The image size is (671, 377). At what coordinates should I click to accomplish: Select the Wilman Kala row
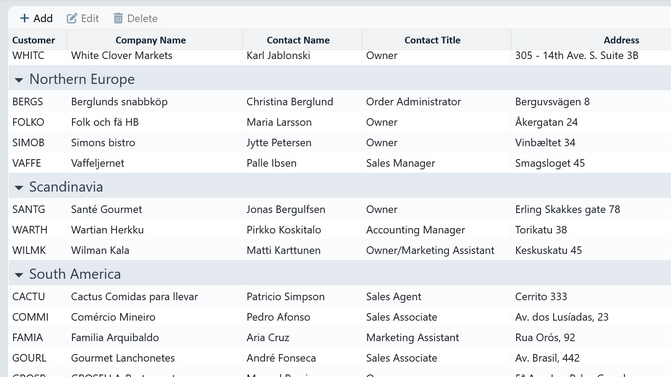pyautogui.click(x=340, y=251)
